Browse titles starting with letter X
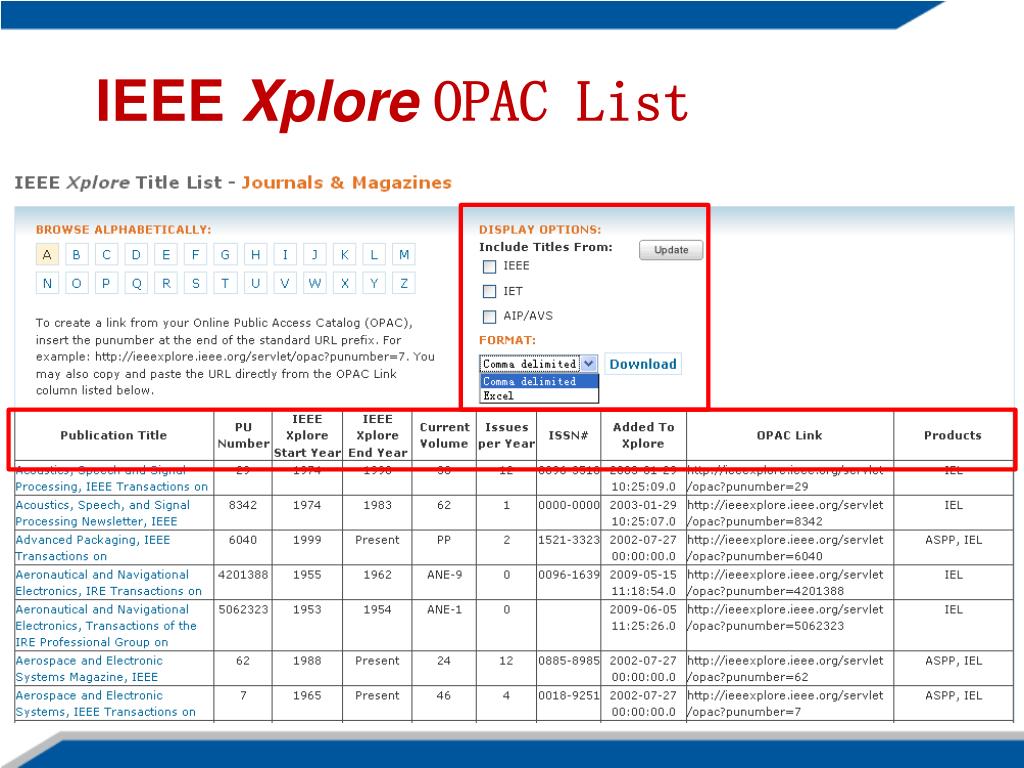 click(344, 283)
